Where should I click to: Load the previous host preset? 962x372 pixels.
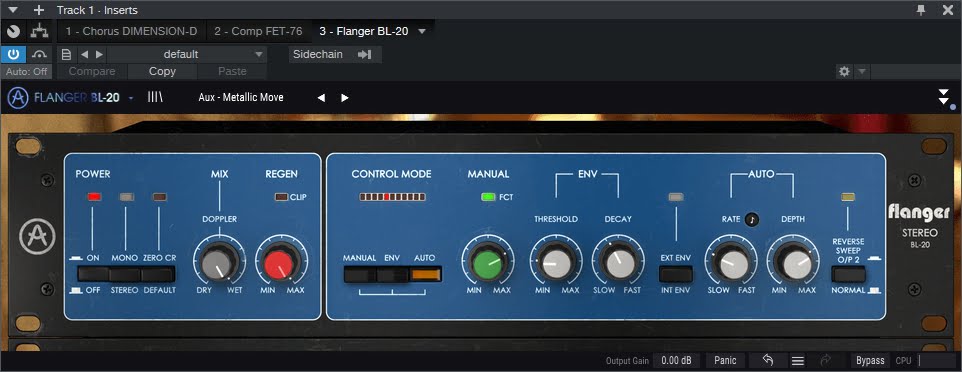[x=85, y=55]
